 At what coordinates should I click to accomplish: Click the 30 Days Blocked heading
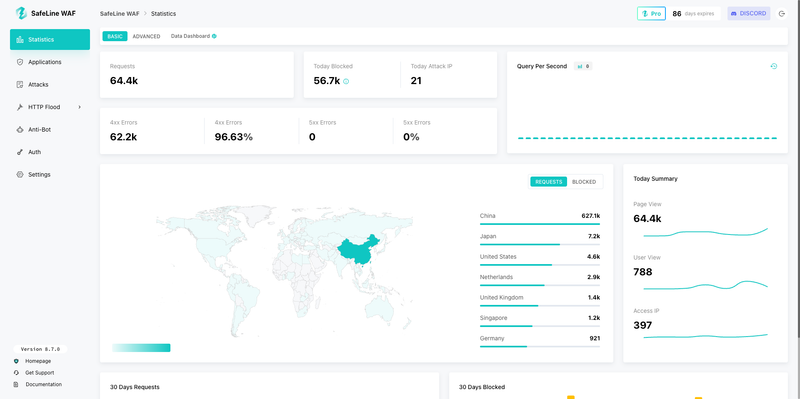[482, 387]
